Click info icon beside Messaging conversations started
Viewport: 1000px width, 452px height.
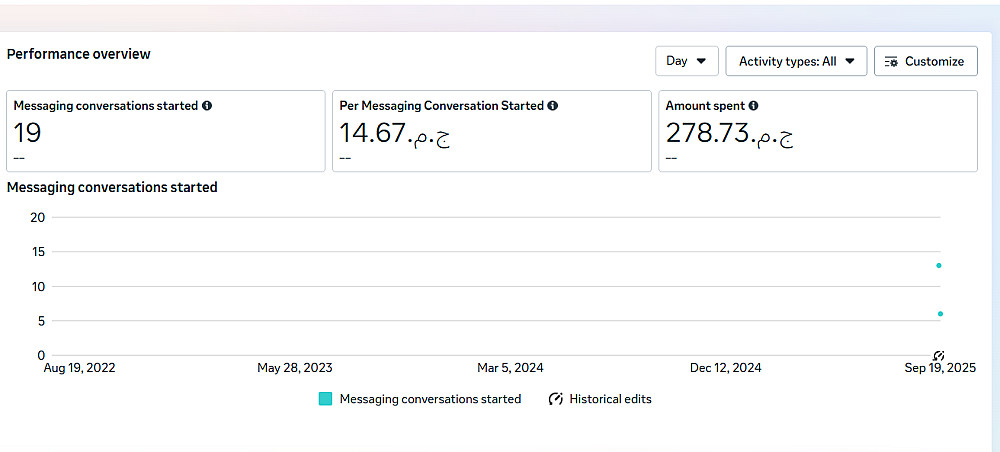[x=207, y=105]
